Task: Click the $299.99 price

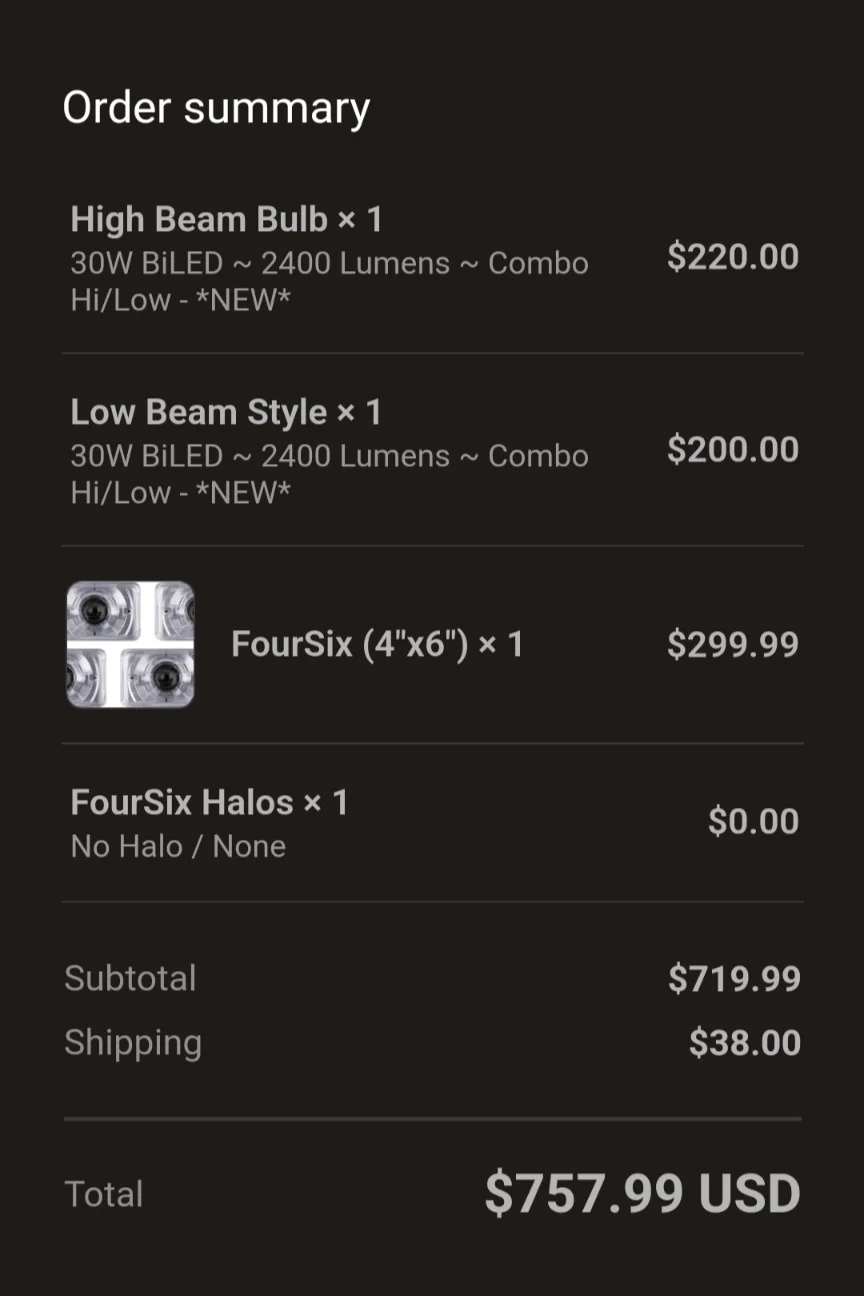Action: pyautogui.click(x=733, y=644)
